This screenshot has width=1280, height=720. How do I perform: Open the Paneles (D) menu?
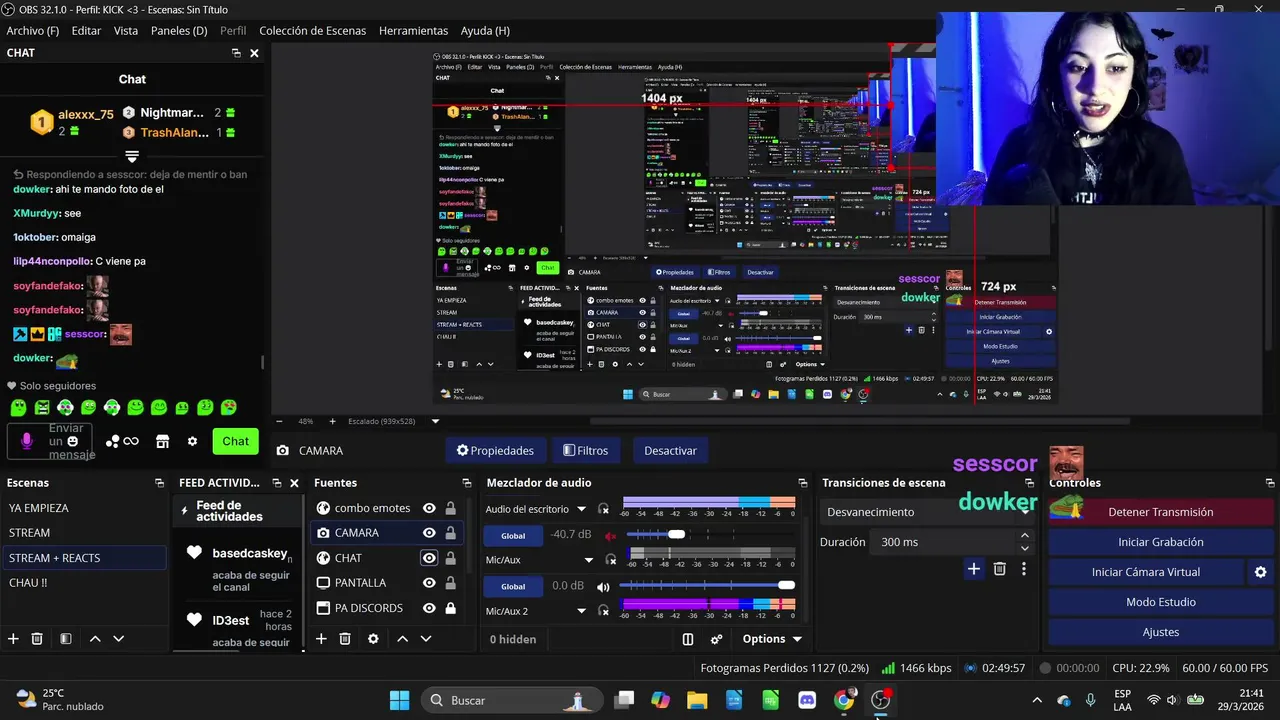[x=179, y=31]
